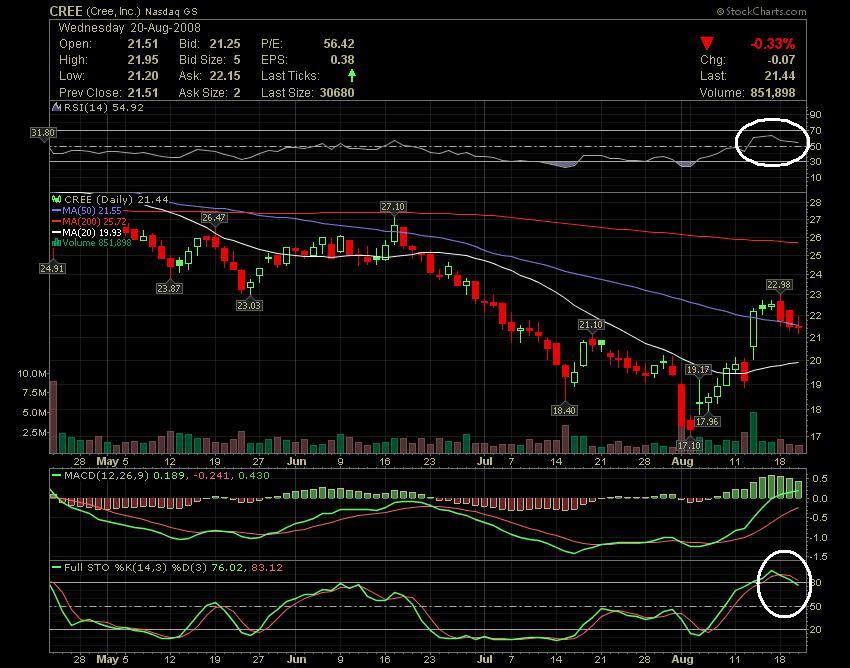Click the Bid value 21.25
This screenshot has height=668, width=850.
click(225, 44)
